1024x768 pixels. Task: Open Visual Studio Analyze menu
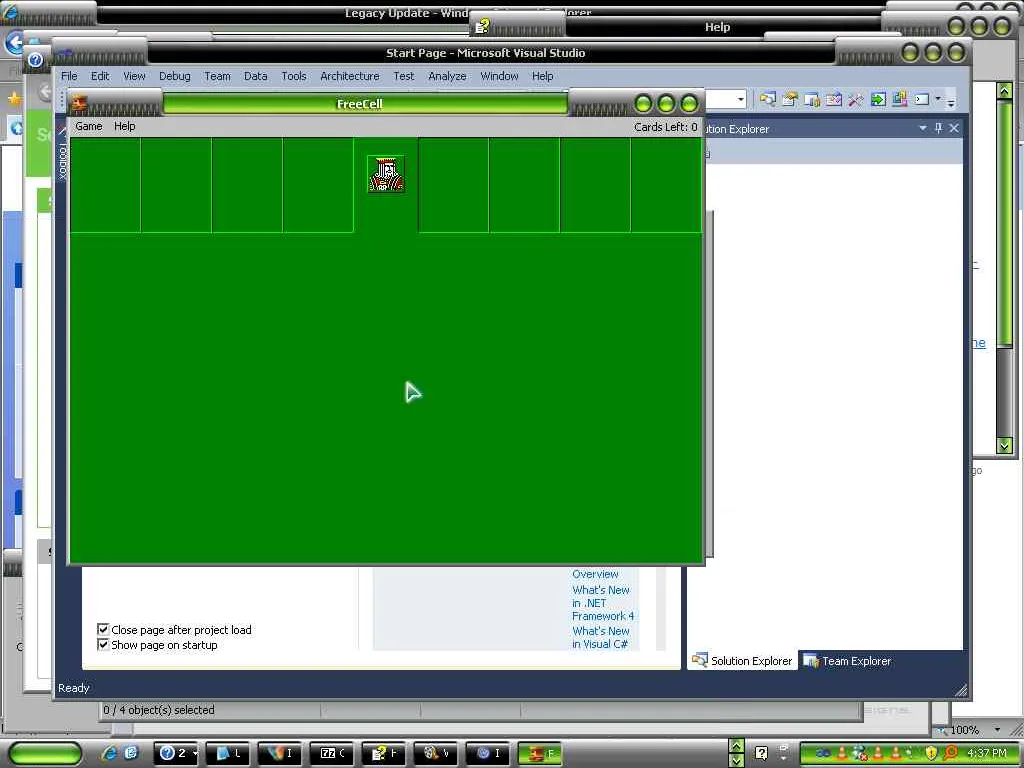coord(447,76)
